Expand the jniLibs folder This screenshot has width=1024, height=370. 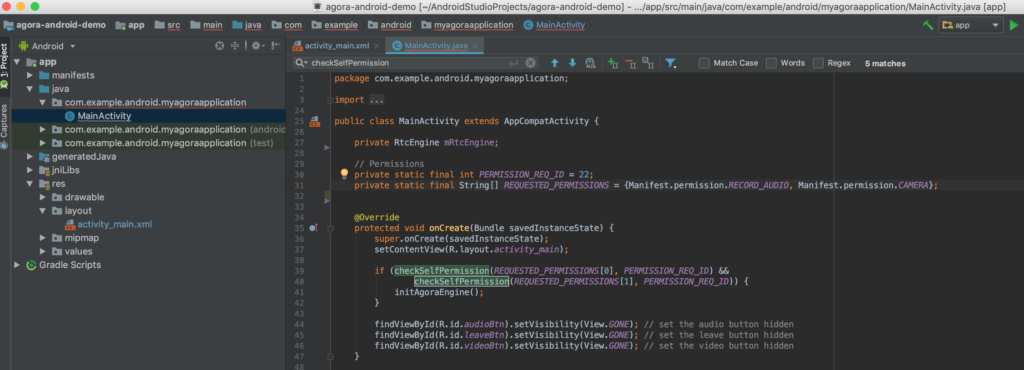(x=29, y=170)
